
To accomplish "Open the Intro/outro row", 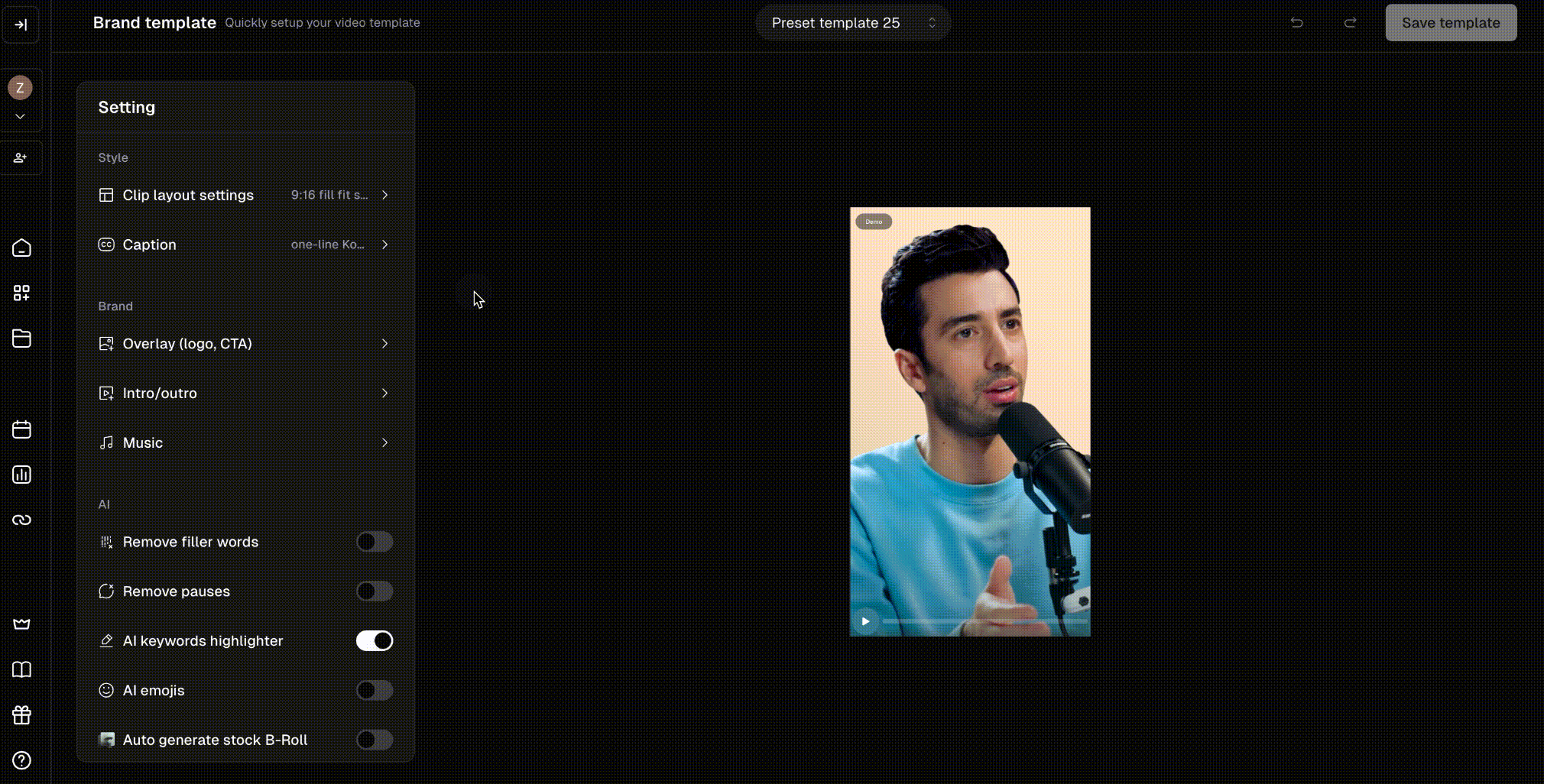I will (245, 394).
